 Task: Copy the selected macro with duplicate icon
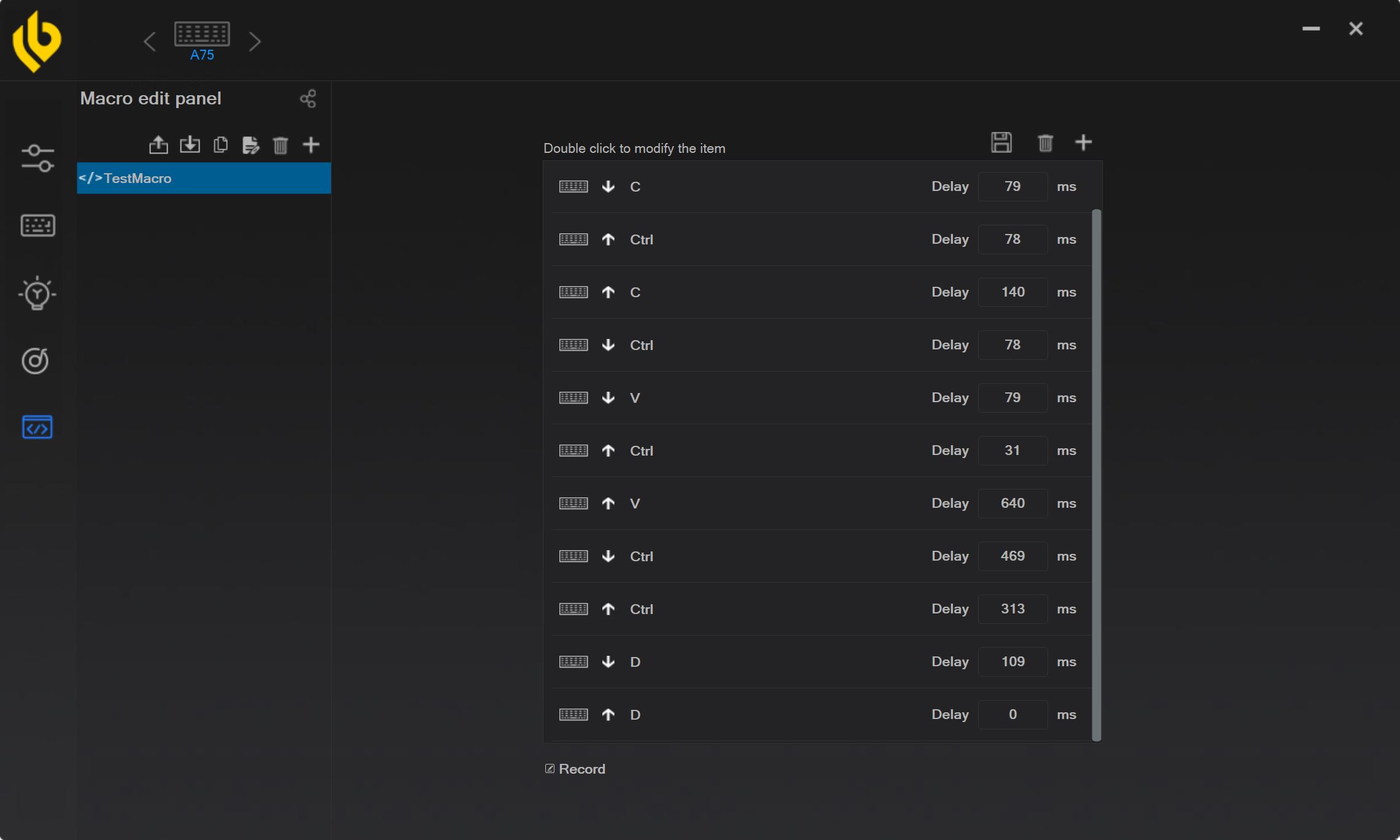pos(220,145)
